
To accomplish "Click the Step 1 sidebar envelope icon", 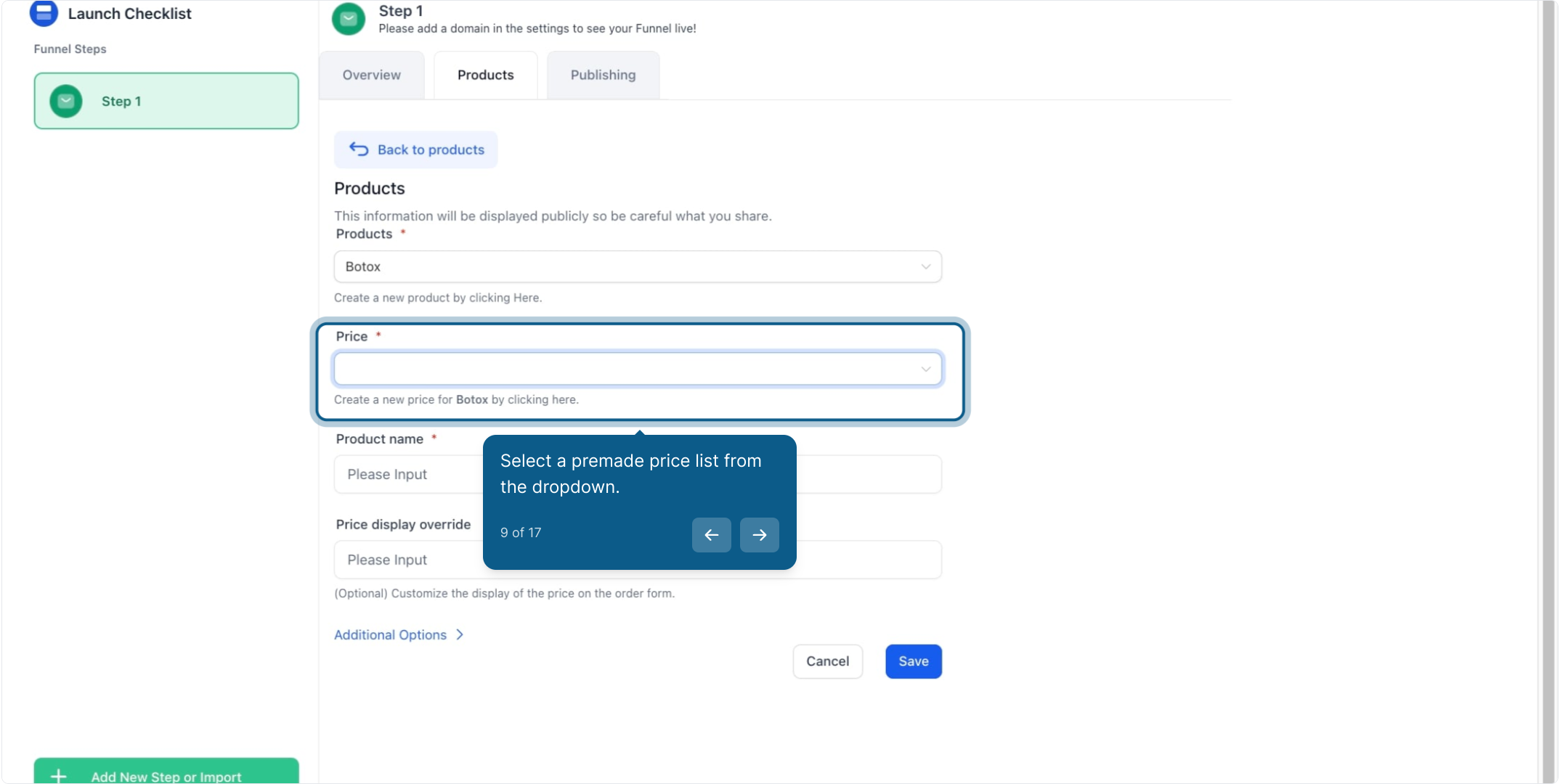I will coord(66,101).
